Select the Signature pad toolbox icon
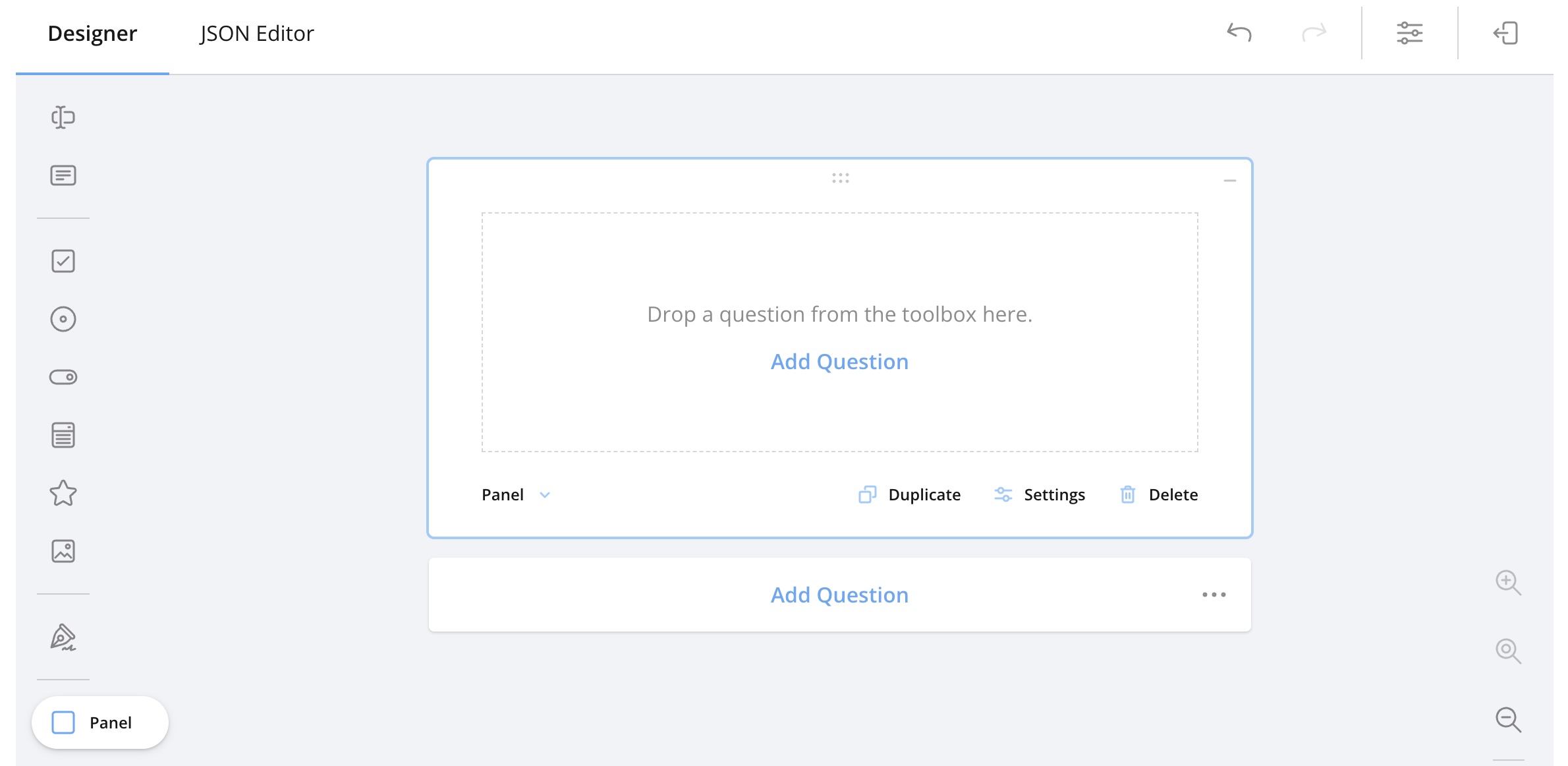1568x766 pixels. pyautogui.click(x=63, y=637)
